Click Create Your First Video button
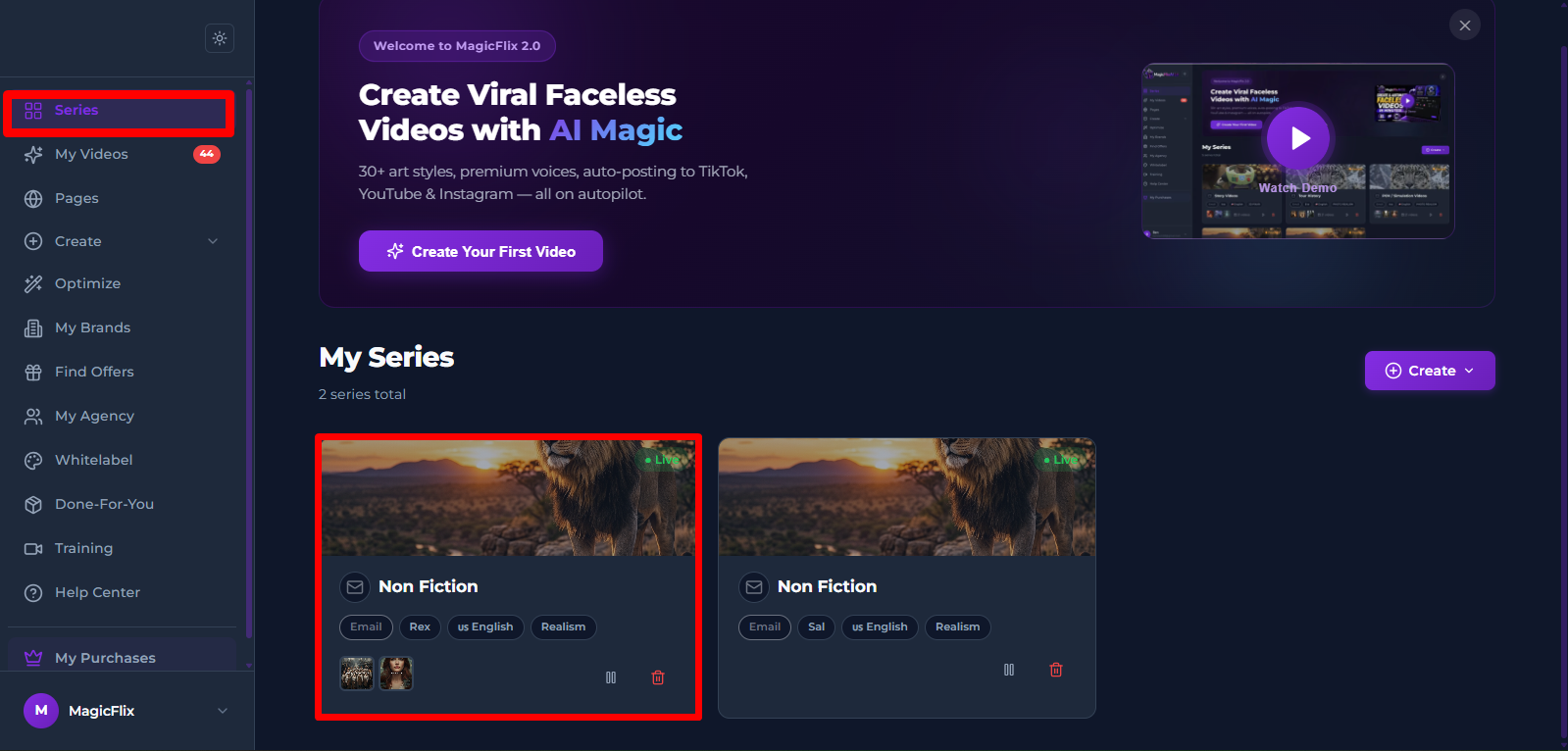The image size is (1568, 751). pos(481,251)
